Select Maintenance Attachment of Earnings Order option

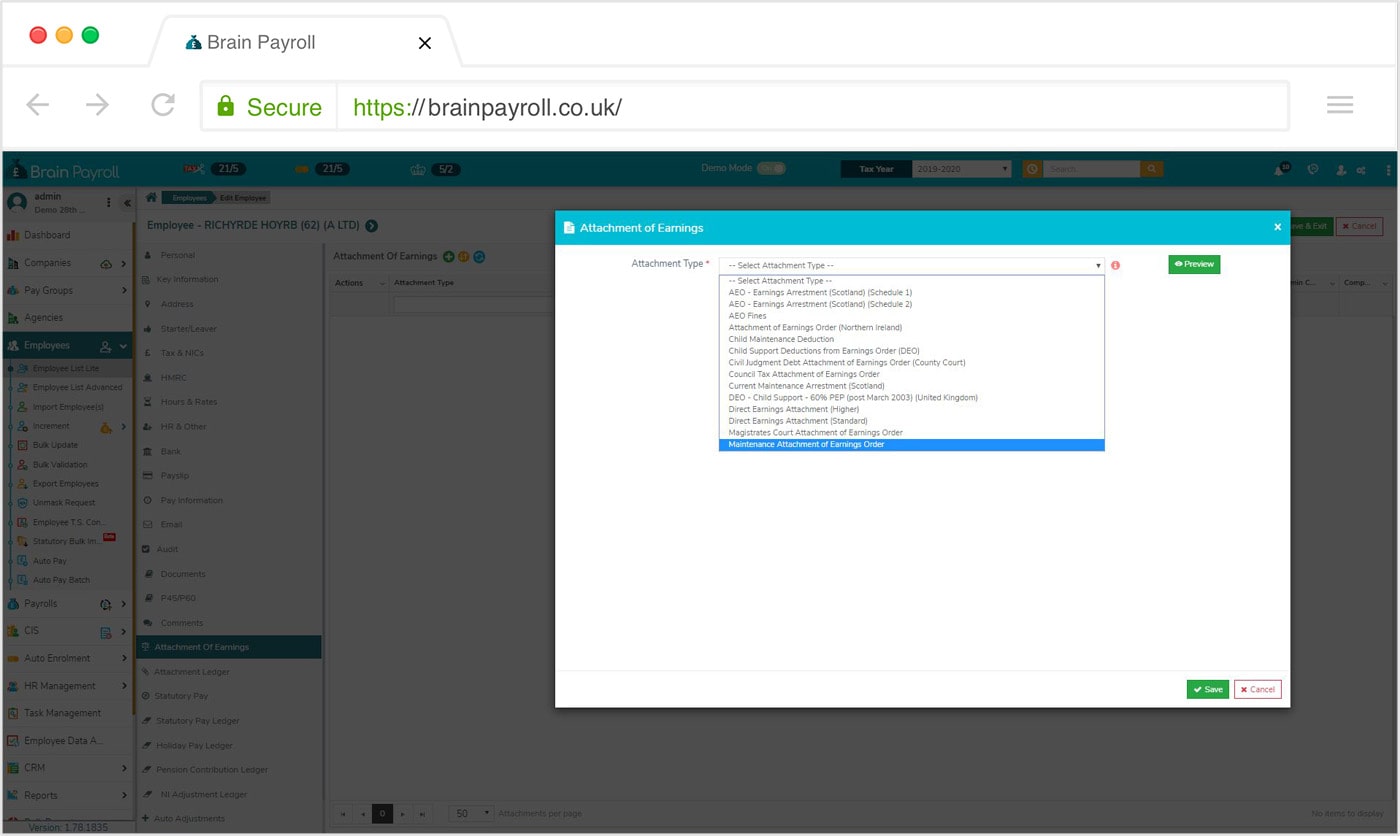pyautogui.click(x=911, y=444)
